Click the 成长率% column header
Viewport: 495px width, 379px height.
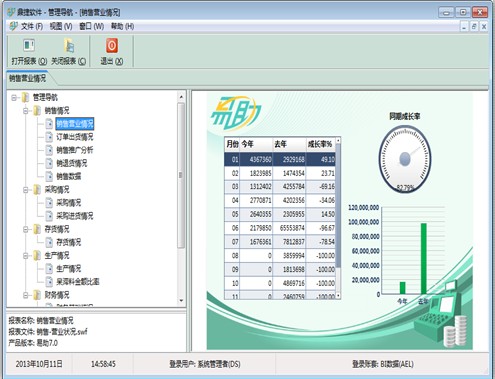[x=321, y=144]
